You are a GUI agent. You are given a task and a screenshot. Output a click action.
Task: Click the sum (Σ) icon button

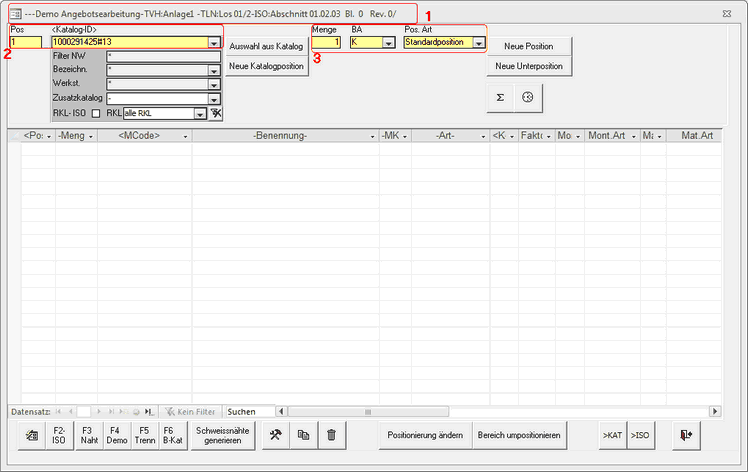tap(500, 98)
